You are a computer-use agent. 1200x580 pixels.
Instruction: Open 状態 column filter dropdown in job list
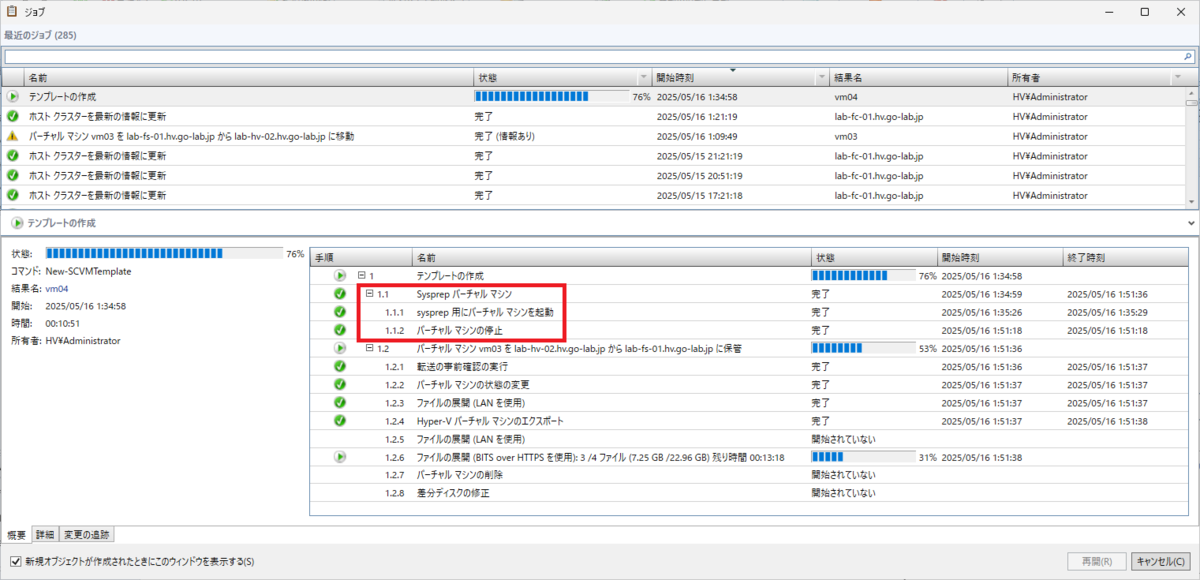point(643,77)
